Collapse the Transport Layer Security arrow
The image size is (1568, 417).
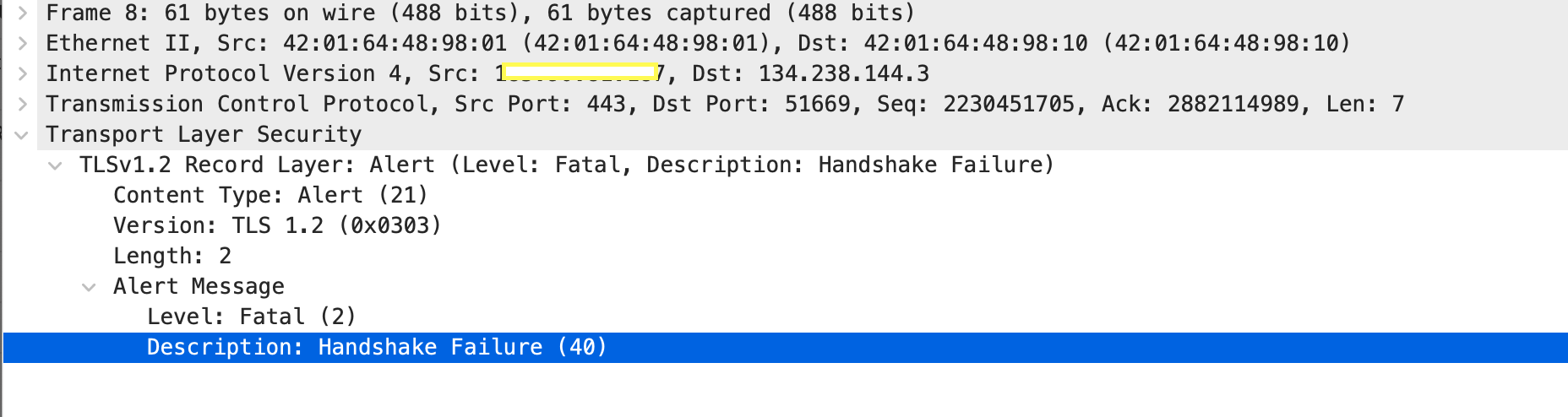[x=22, y=135]
